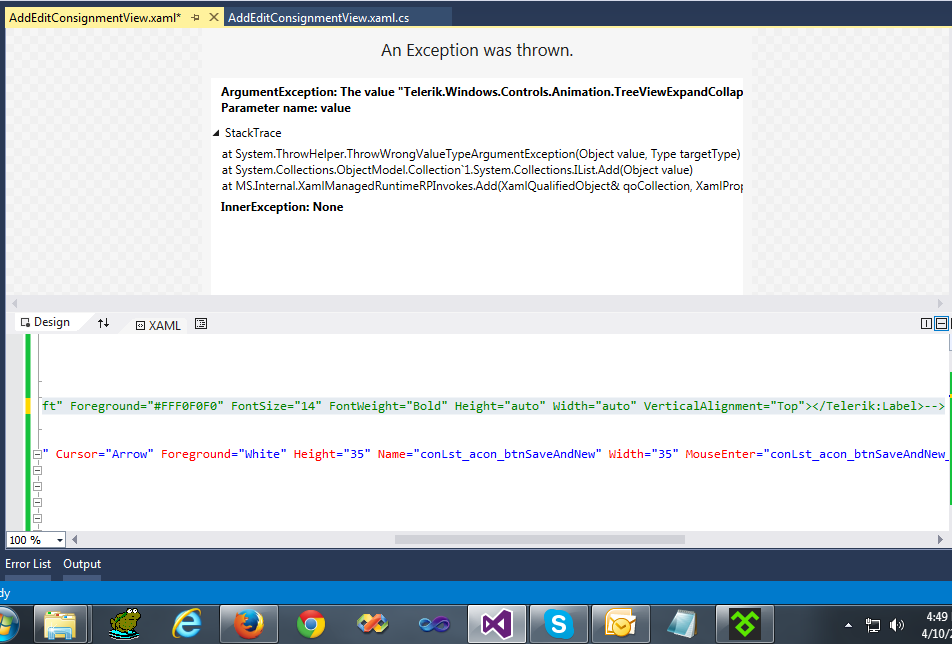Open the frog icon app on the taskbar
The height and width of the screenshot is (646, 952).
pos(125,624)
